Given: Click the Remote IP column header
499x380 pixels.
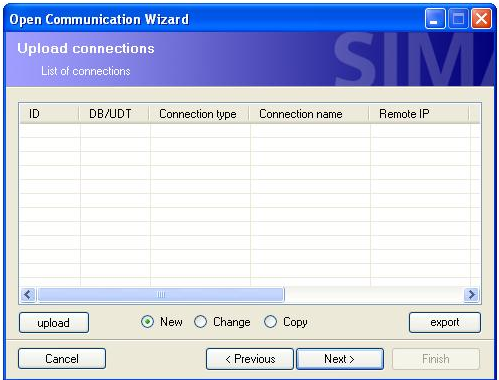Looking at the screenshot, I should click(x=419, y=114).
